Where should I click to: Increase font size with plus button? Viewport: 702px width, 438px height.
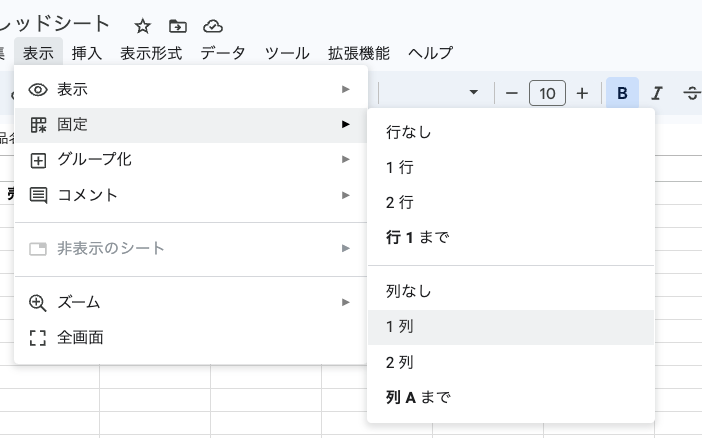tap(582, 93)
